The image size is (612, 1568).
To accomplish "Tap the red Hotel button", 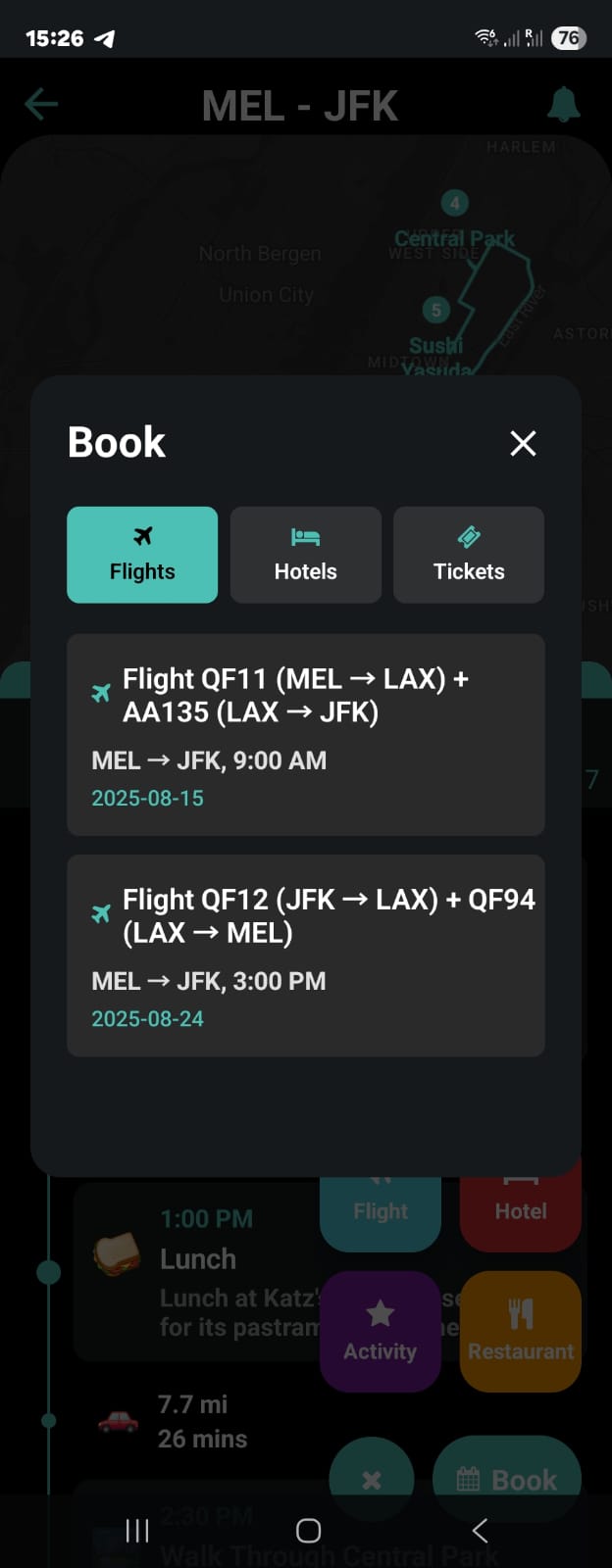I will tap(521, 1205).
